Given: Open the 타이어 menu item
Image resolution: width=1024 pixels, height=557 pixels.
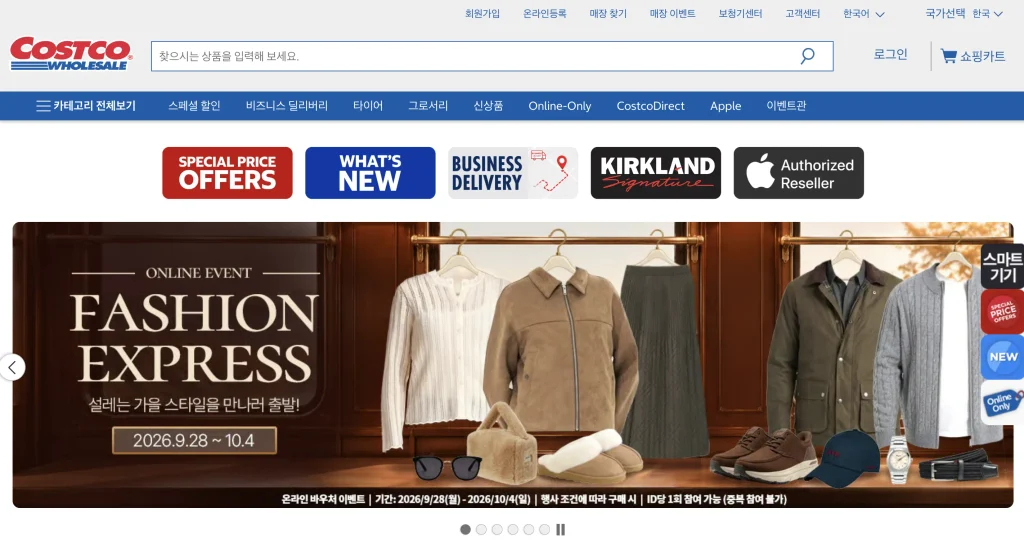Looking at the screenshot, I should 368,106.
